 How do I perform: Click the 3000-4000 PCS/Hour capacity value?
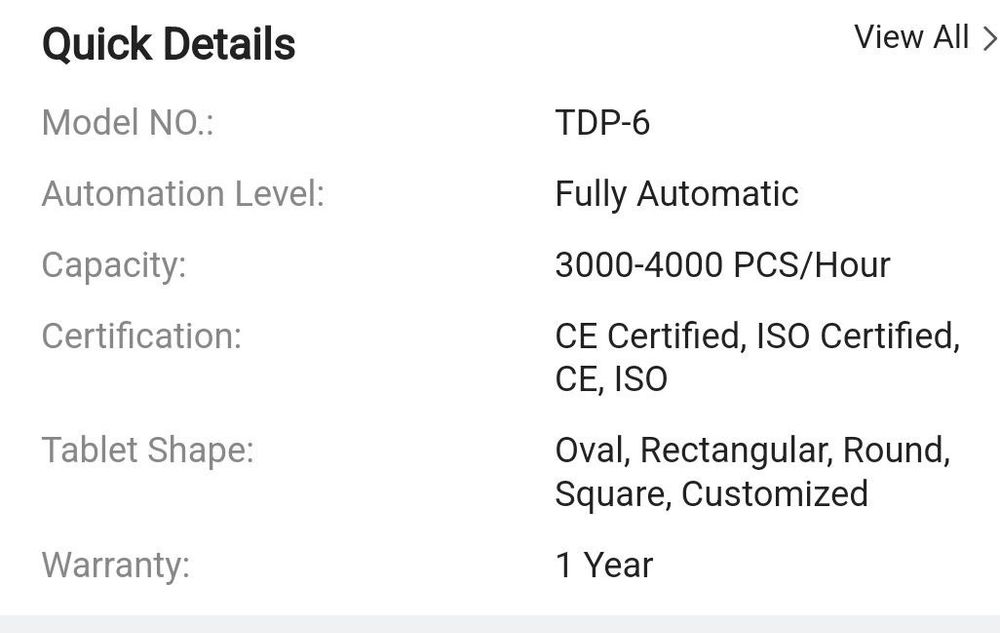pyautogui.click(x=722, y=264)
